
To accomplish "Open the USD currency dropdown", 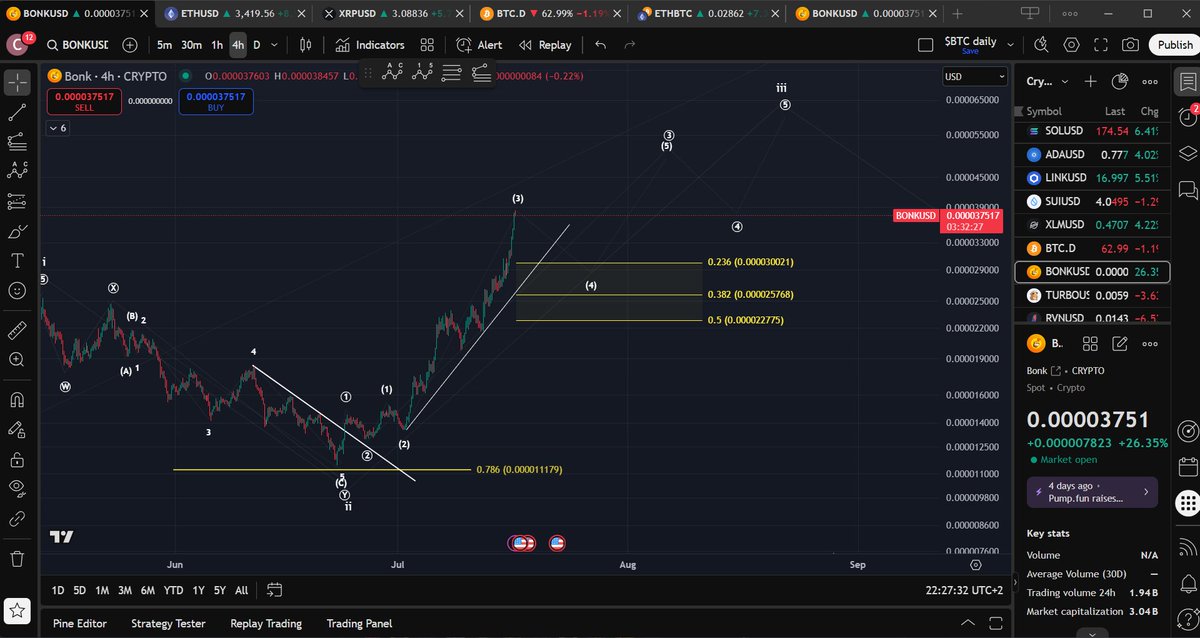I will tap(975, 77).
